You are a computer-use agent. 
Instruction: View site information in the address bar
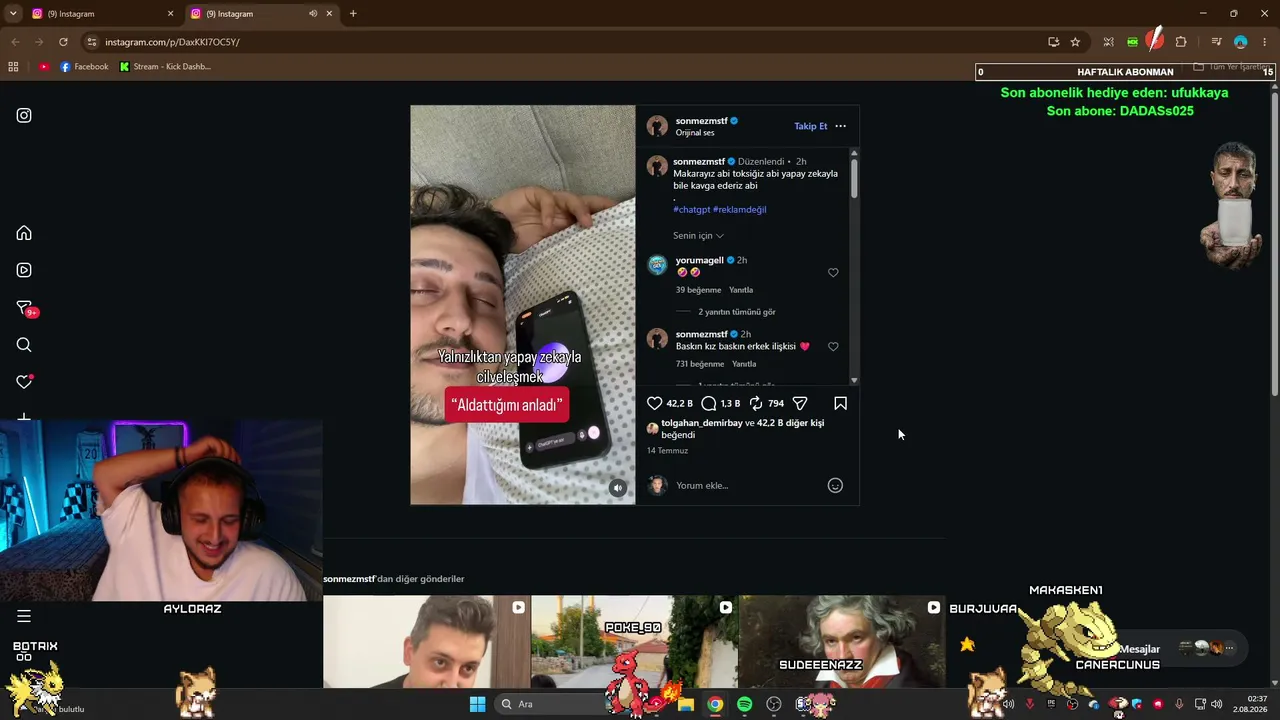point(92,42)
